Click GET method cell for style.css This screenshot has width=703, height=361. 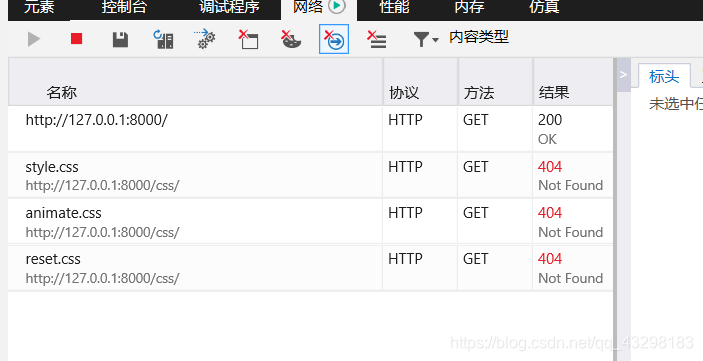pyautogui.click(x=495, y=175)
